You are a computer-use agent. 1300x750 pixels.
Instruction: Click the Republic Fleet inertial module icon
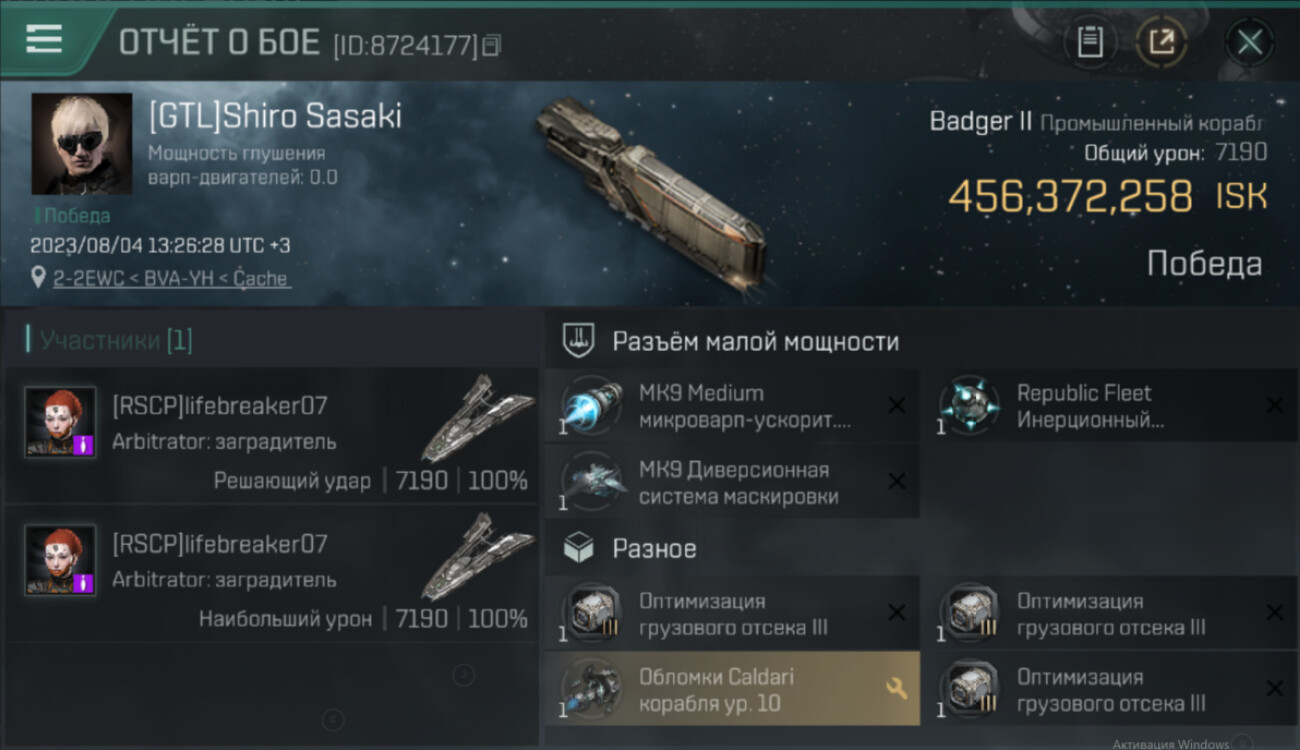click(x=970, y=405)
